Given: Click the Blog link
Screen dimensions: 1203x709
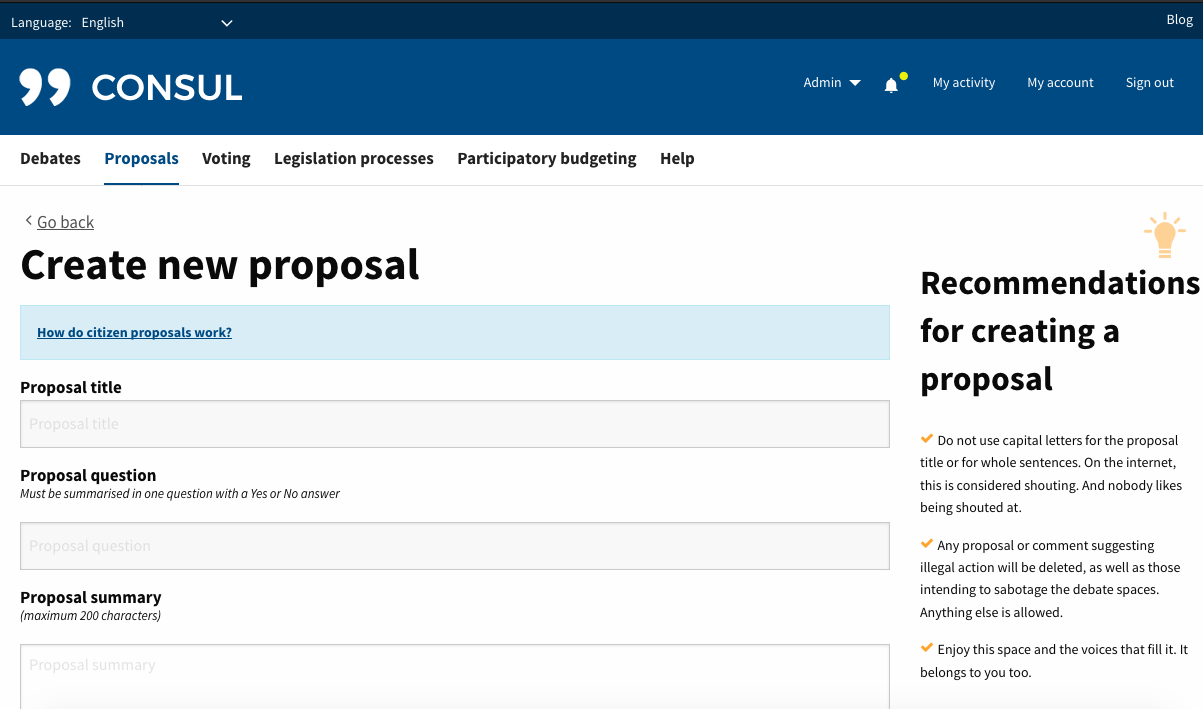Looking at the screenshot, I should [x=1179, y=20].
